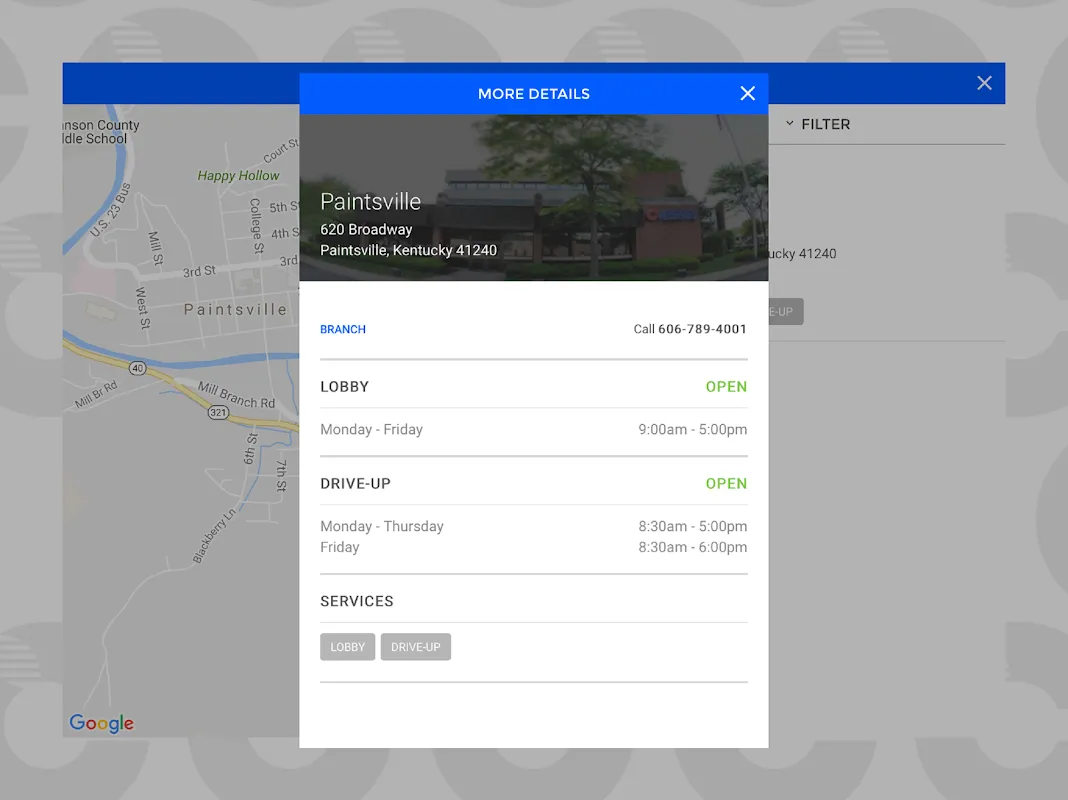Close the branch locator panel behind
Screen dimensions: 1068x800
coord(984,83)
